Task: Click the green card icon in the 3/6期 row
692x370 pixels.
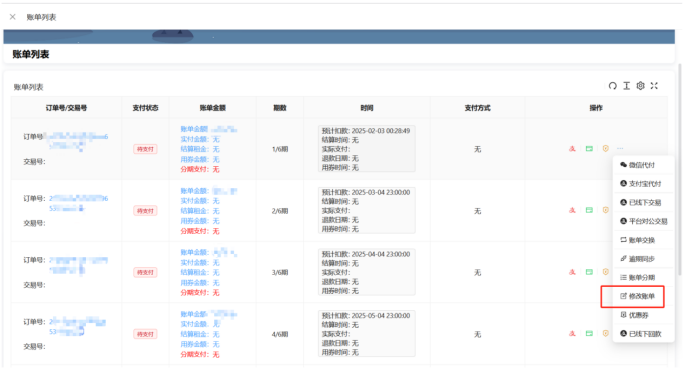Action: (x=589, y=272)
